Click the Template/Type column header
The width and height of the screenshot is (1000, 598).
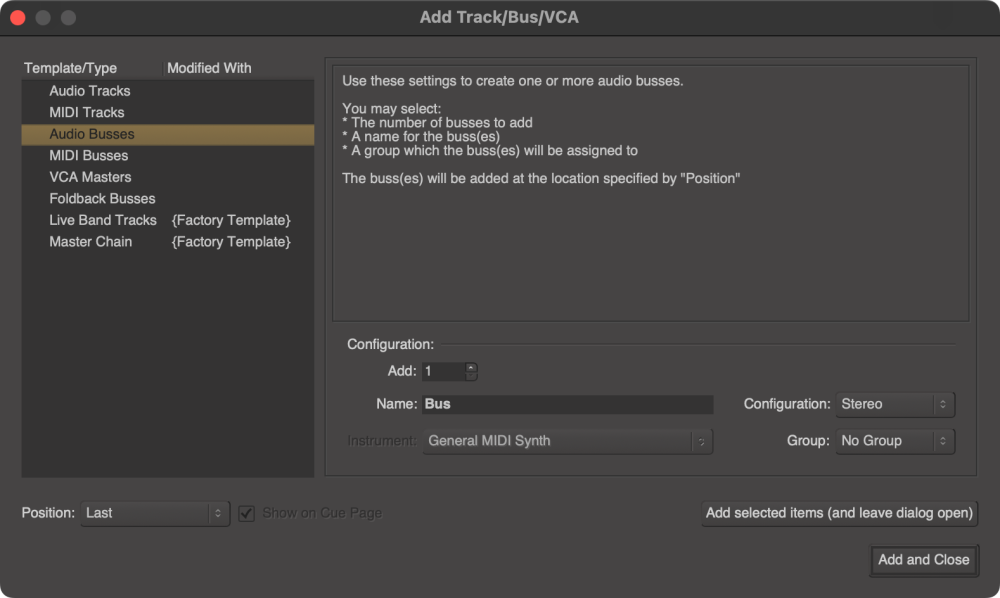click(71, 68)
